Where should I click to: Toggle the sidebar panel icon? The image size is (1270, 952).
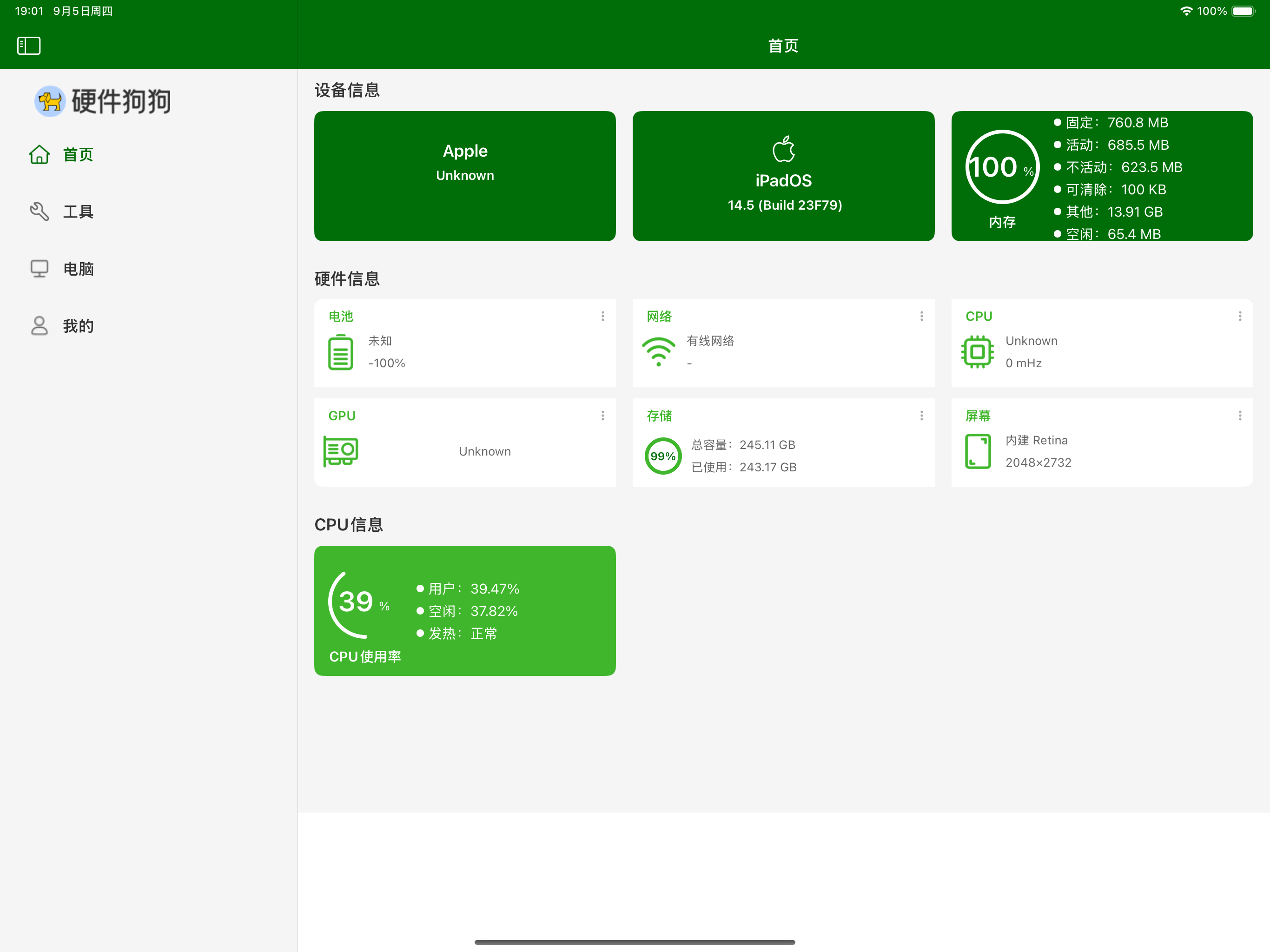coord(29,46)
